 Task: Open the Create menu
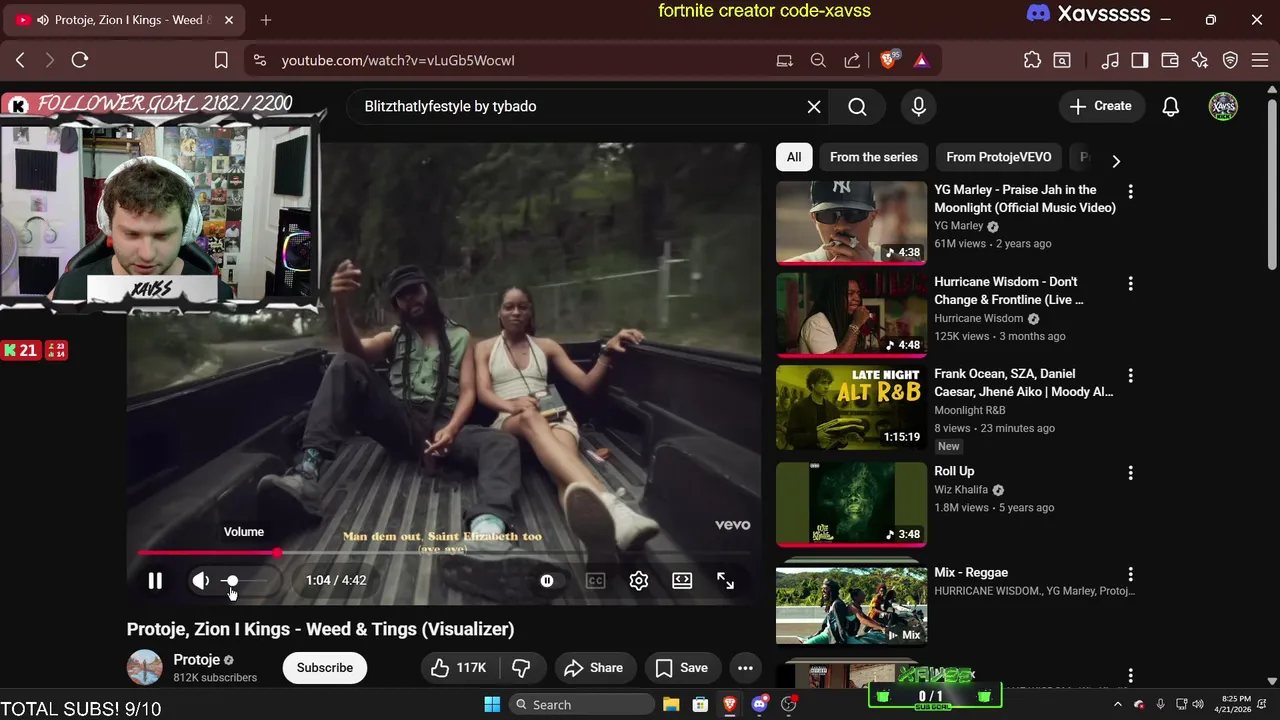pos(1101,106)
